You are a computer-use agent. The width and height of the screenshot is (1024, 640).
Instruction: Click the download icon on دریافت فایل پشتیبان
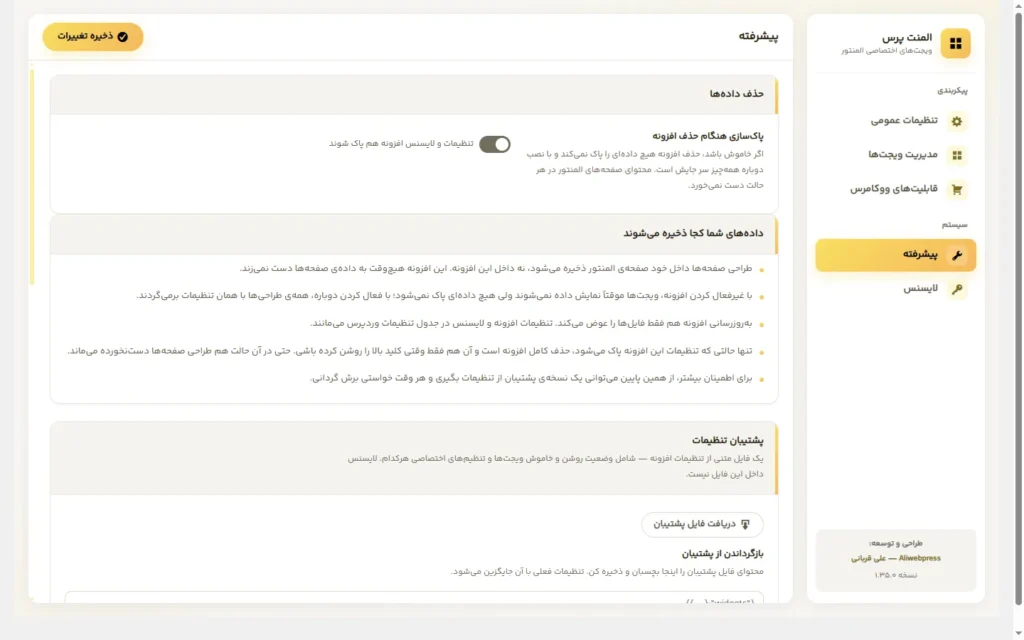pyautogui.click(x=745, y=524)
